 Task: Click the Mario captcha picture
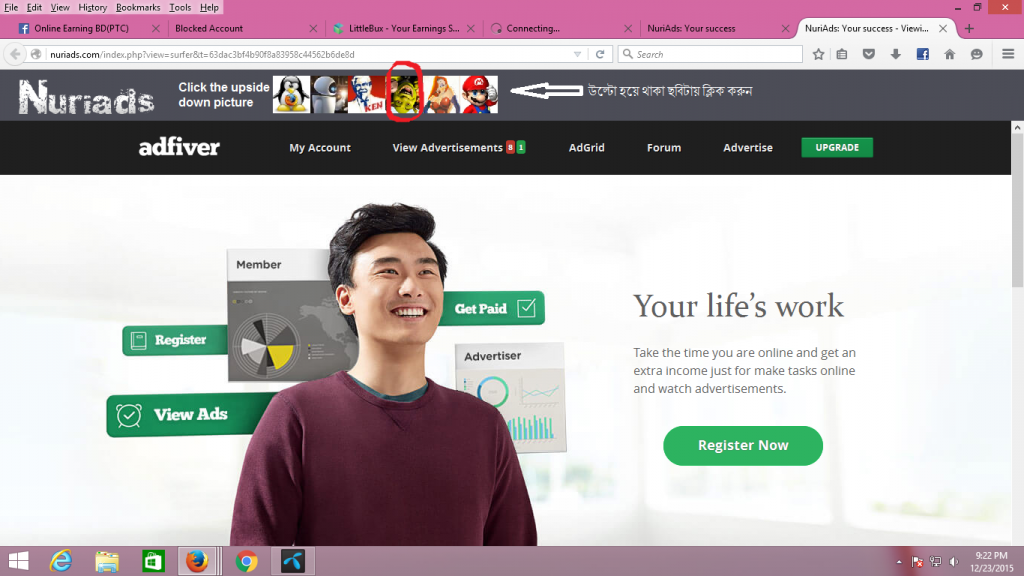480,95
